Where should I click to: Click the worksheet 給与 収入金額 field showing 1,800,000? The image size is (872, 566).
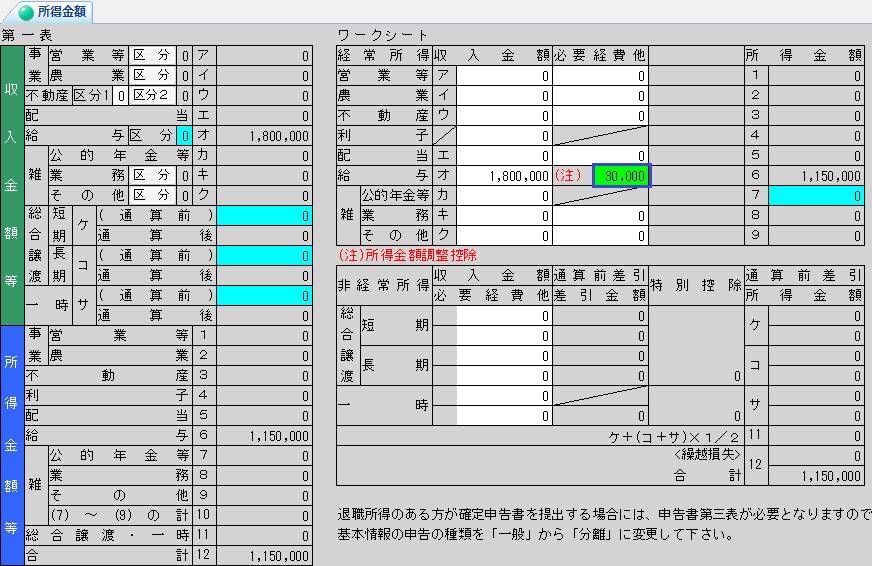coord(504,176)
